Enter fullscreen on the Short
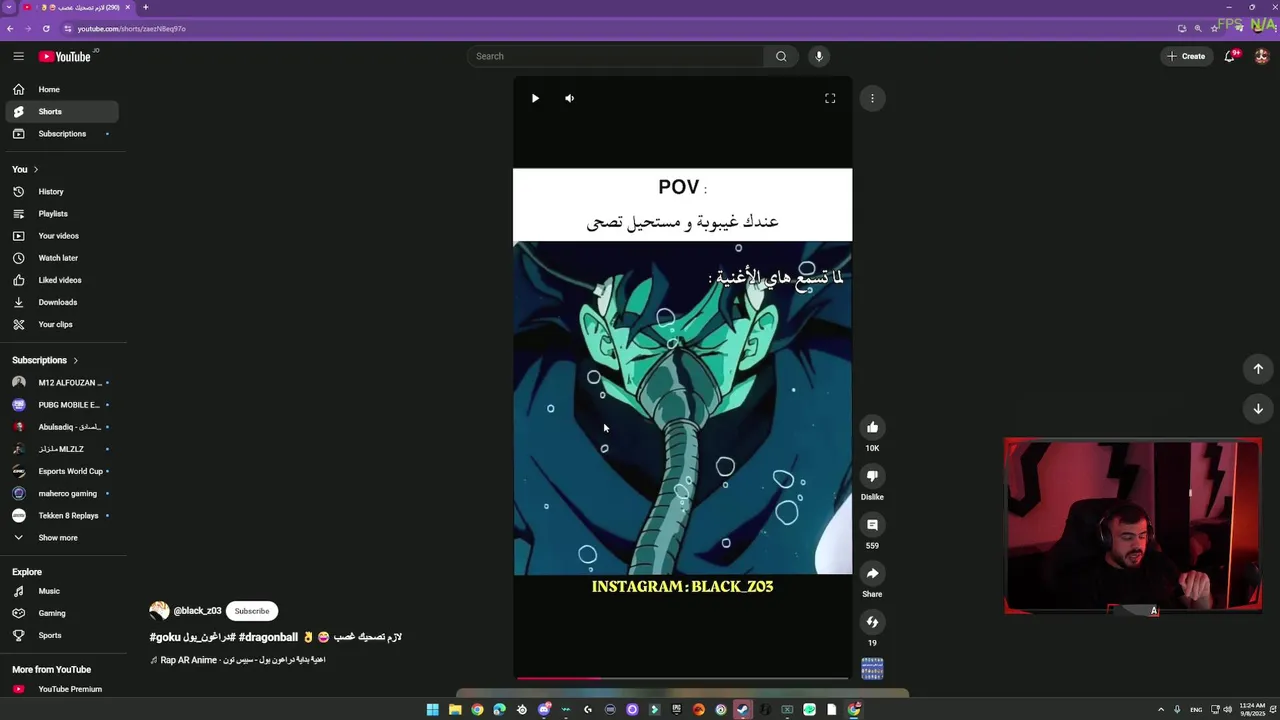Screen dimensions: 1280x720 pos(830,98)
